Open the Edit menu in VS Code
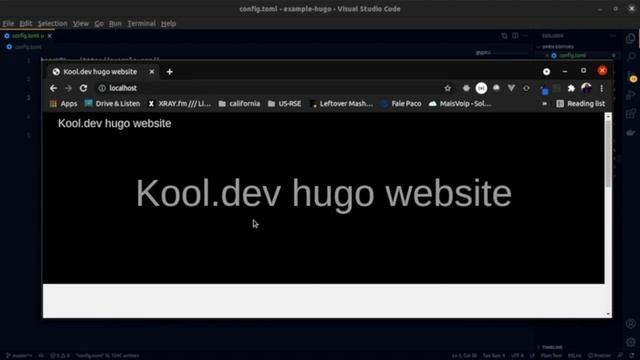The image size is (640, 360). tap(25, 24)
